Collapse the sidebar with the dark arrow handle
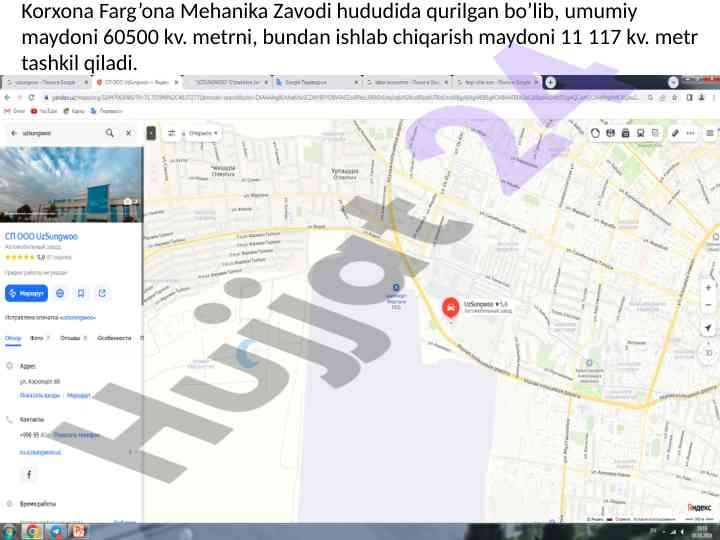 [151, 132]
